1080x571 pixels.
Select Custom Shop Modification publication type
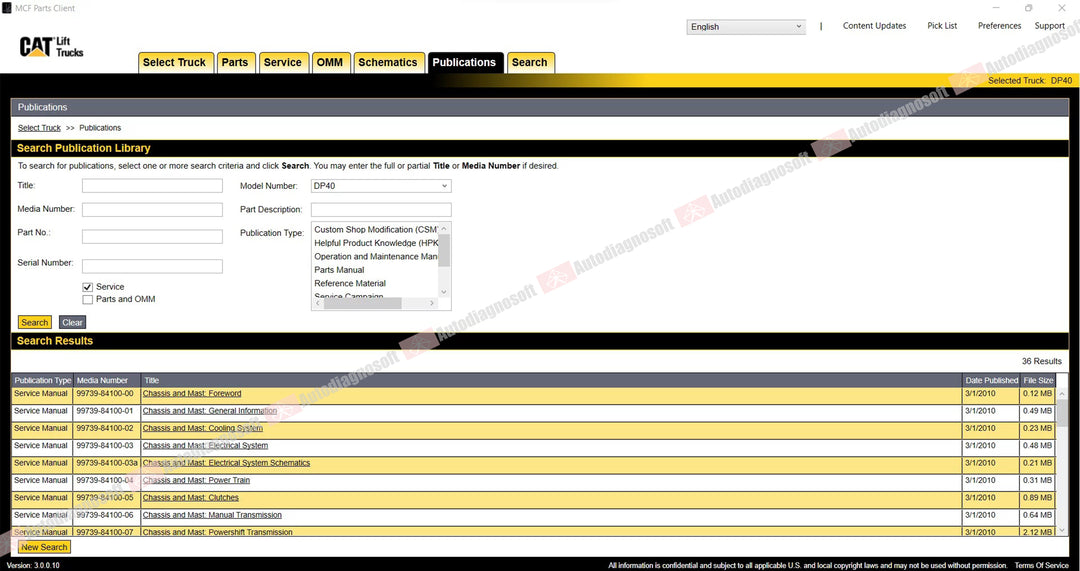[x=375, y=229]
